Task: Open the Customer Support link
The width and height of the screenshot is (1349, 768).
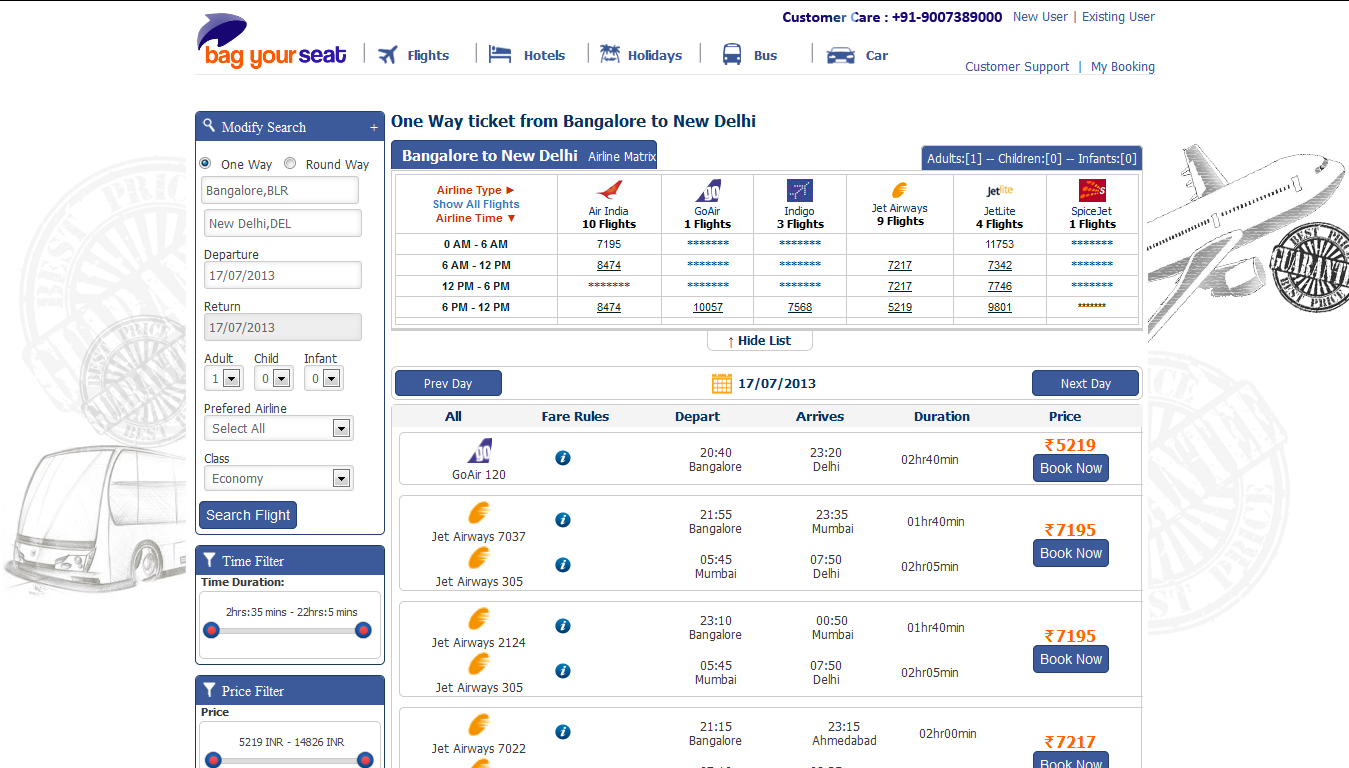Action: [x=1017, y=67]
